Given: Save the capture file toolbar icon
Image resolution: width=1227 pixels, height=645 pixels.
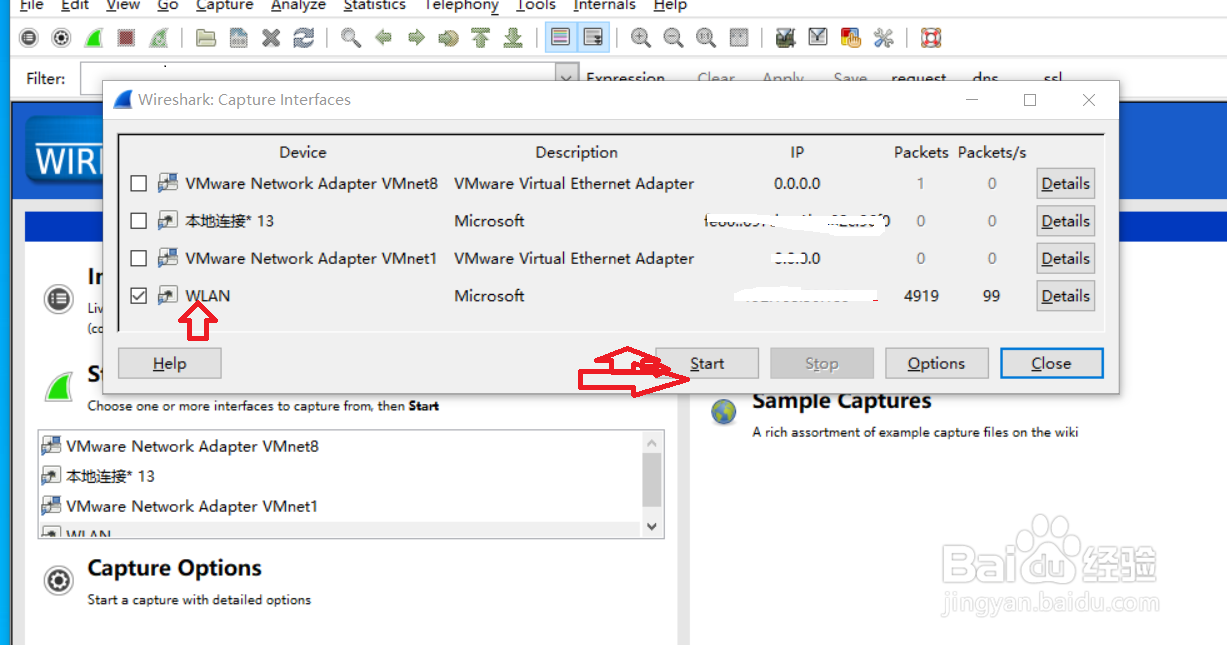Looking at the screenshot, I should pyautogui.click(x=238, y=38).
